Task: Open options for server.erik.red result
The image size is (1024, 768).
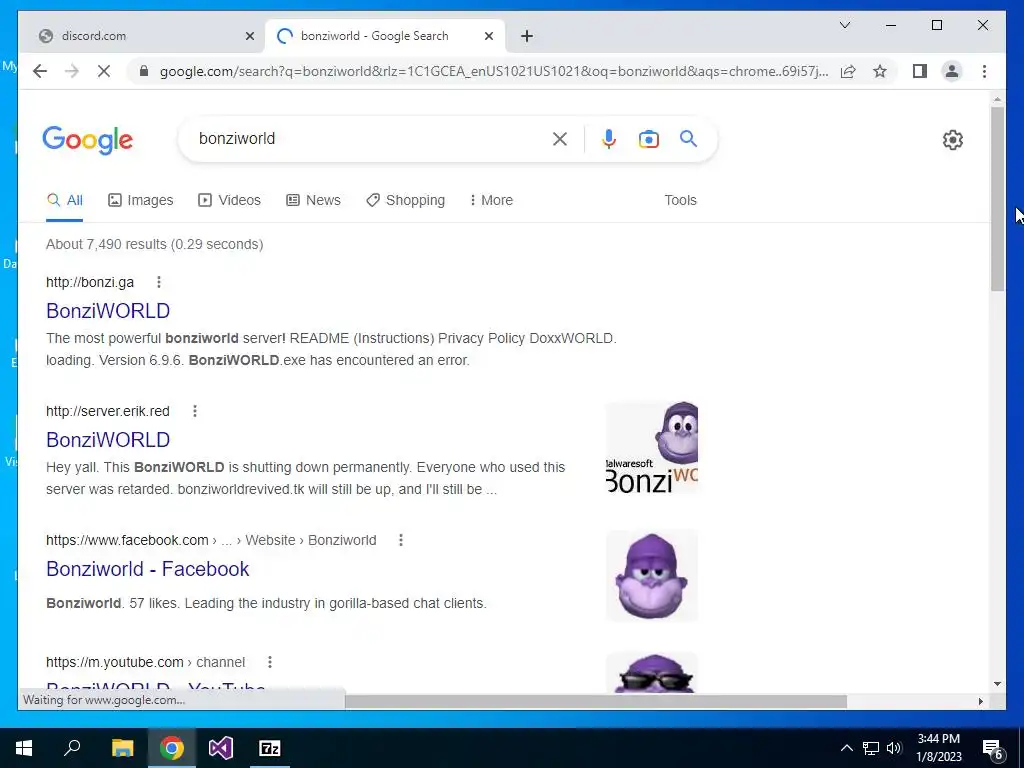Action: (x=195, y=411)
